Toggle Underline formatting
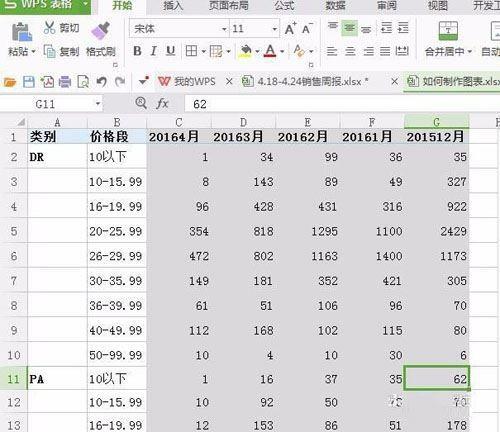500x432 pixels. coord(171,51)
